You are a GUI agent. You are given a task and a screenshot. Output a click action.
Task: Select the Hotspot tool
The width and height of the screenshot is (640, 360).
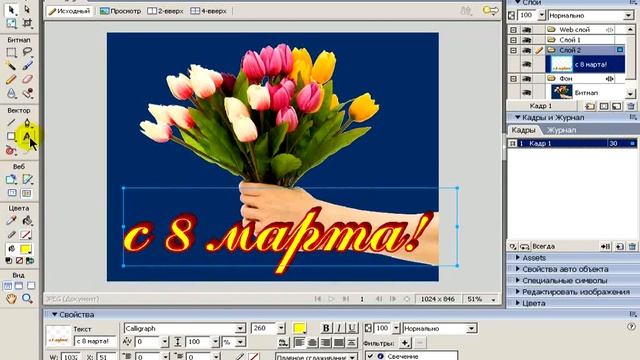[x=11, y=179]
